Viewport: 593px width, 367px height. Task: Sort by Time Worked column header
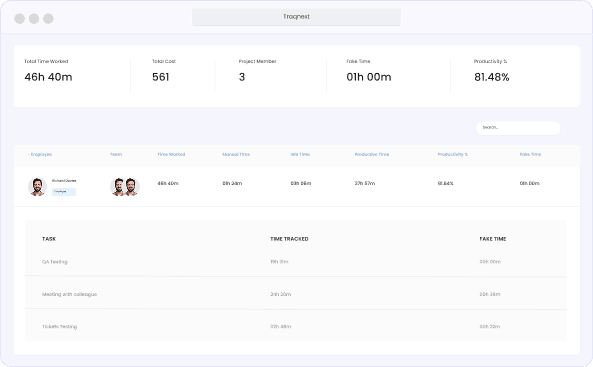(x=171, y=154)
